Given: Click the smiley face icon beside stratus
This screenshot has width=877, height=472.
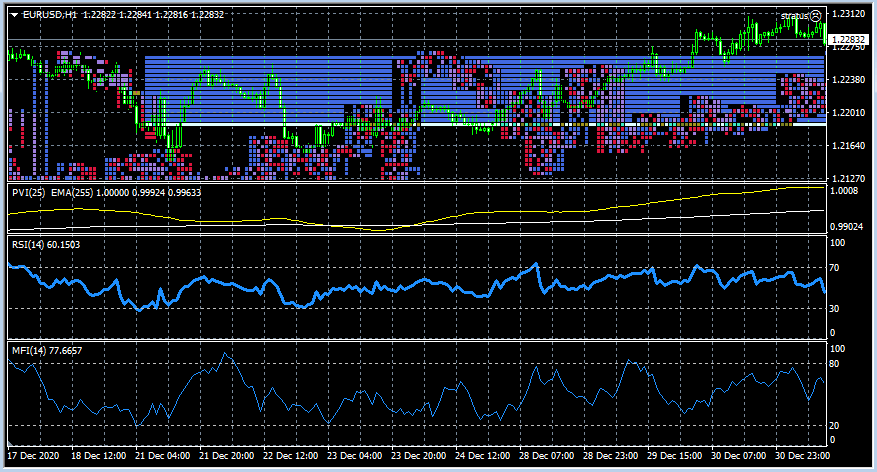Looking at the screenshot, I should click(x=816, y=15).
